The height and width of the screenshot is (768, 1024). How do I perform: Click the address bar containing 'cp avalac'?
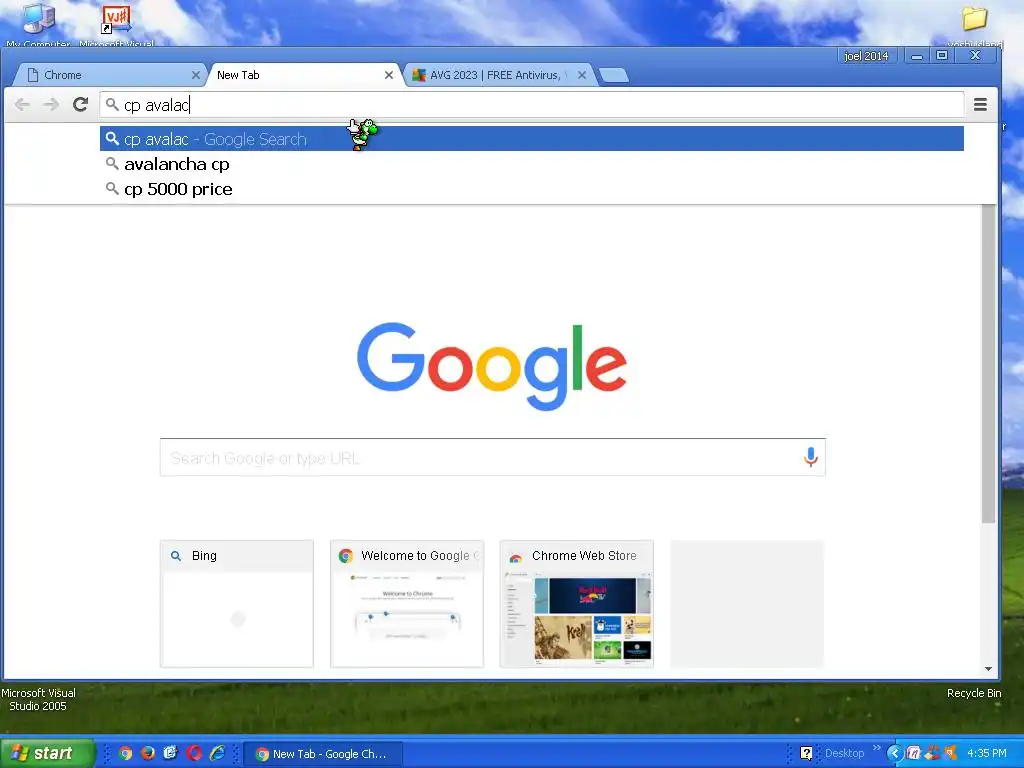(532, 104)
